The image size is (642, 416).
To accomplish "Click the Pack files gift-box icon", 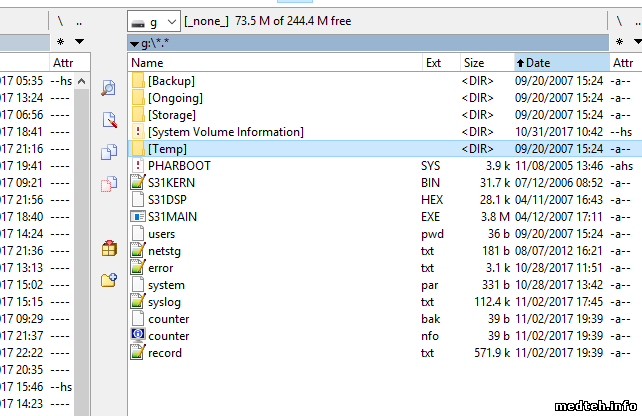I will tap(109, 248).
